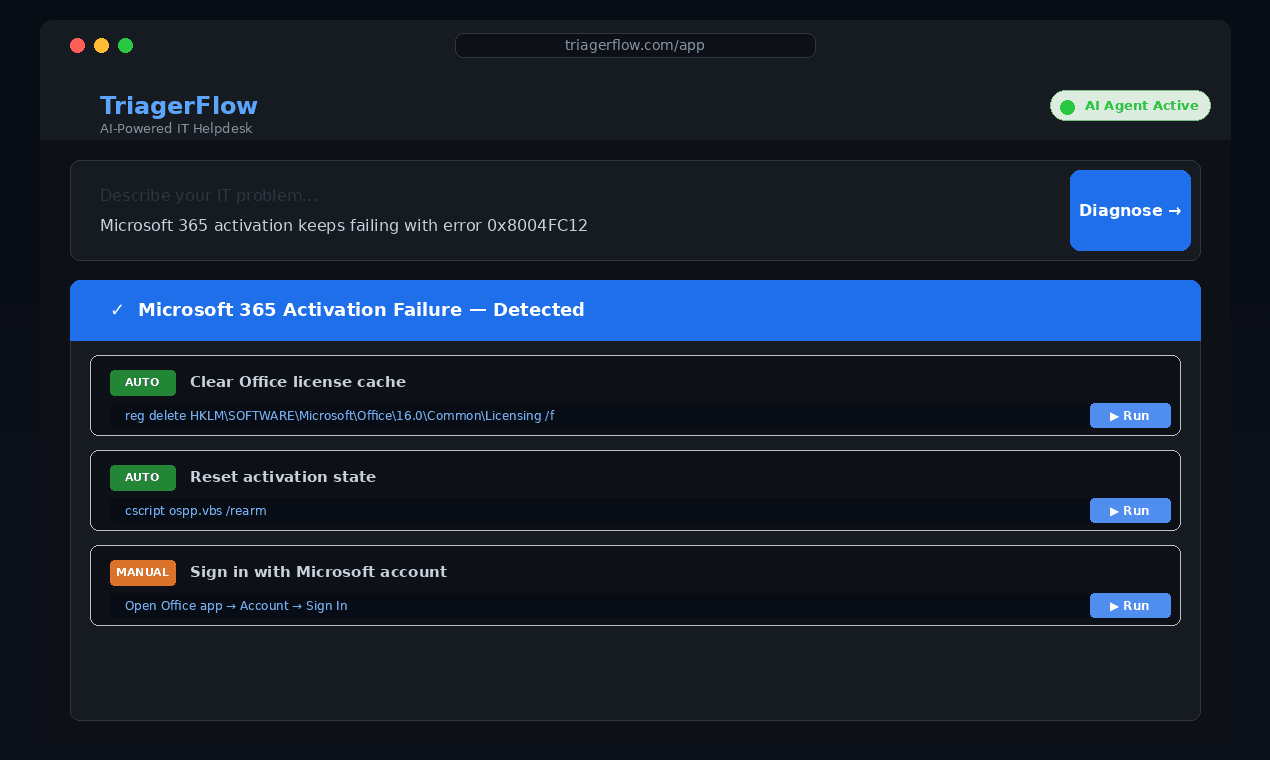Toggle the MANUAL badge on the Microsoft account step
The image size is (1270, 760).
142,572
